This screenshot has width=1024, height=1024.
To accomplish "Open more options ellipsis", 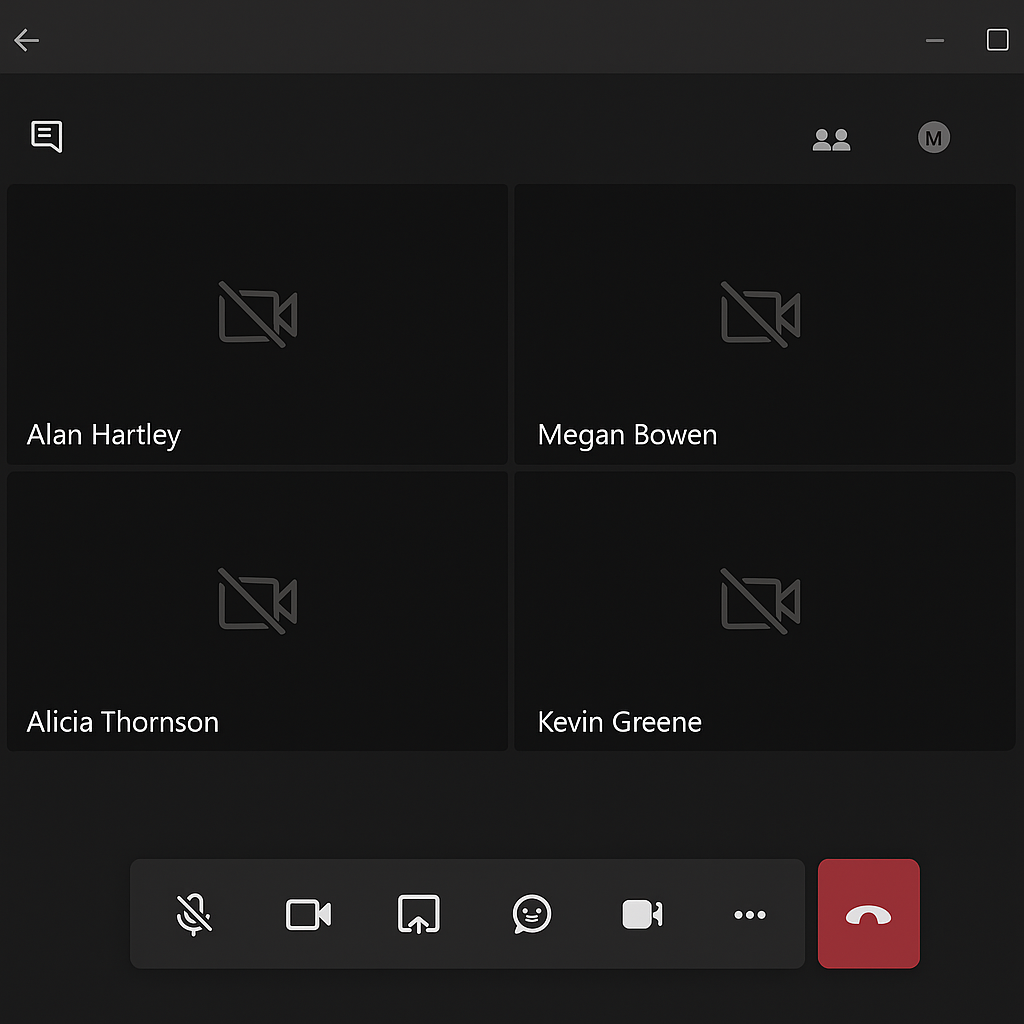I will coord(750,914).
